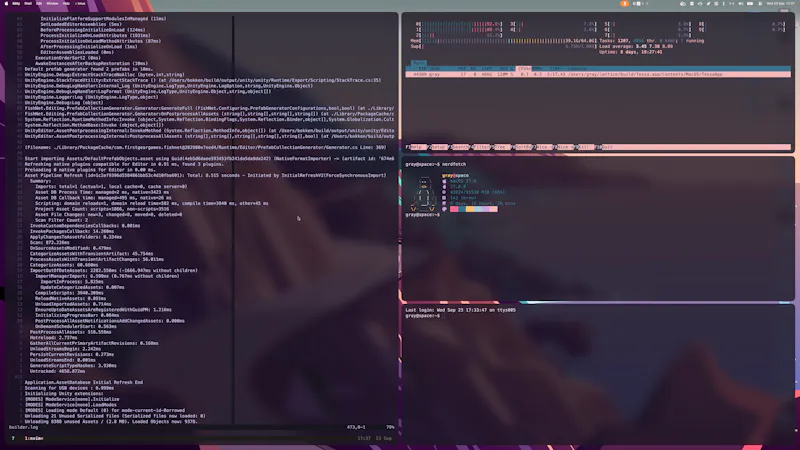Select the htop process row for user gray
This screenshot has width=800, height=450.
pyautogui.click(x=598, y=74)
